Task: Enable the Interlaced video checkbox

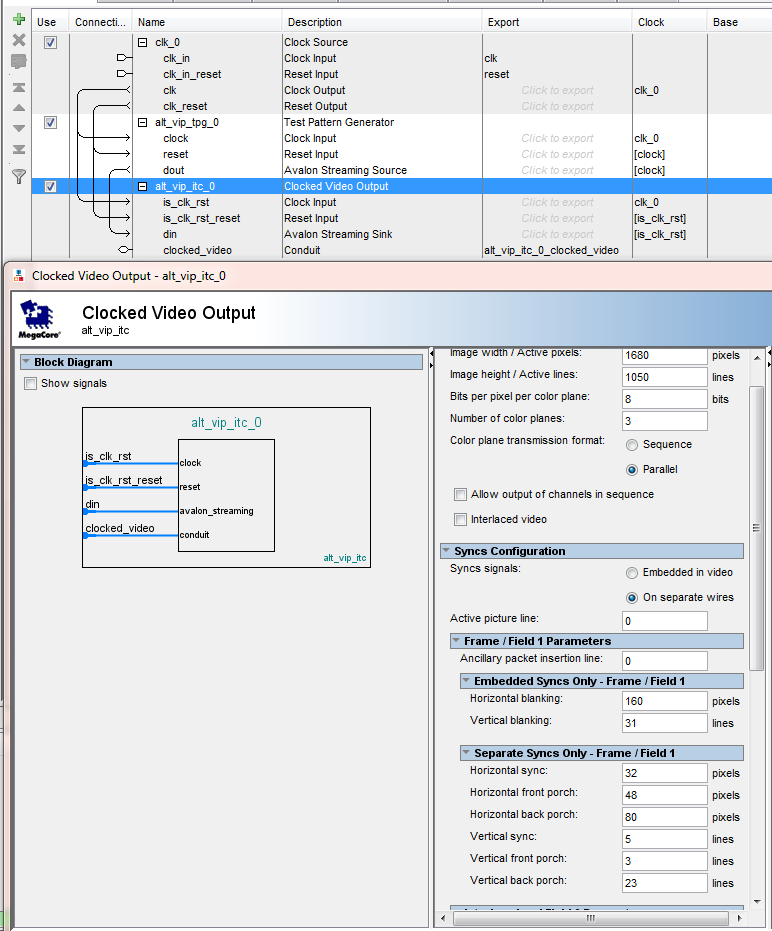Action: [x=460, y=520]
